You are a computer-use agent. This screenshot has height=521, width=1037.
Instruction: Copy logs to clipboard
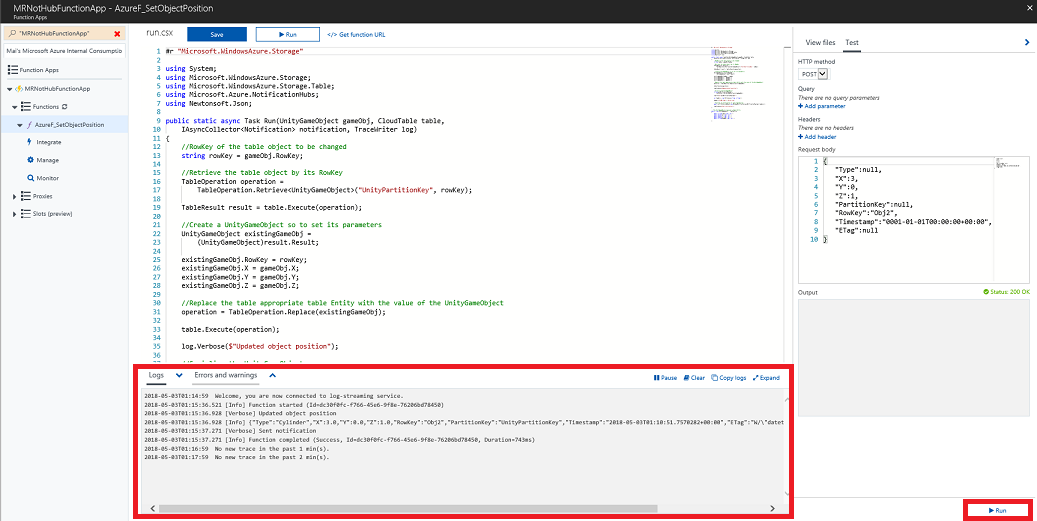729,378
